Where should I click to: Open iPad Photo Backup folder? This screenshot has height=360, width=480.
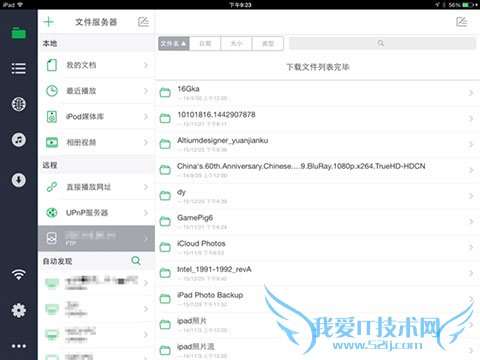click(x=317, y=299)
